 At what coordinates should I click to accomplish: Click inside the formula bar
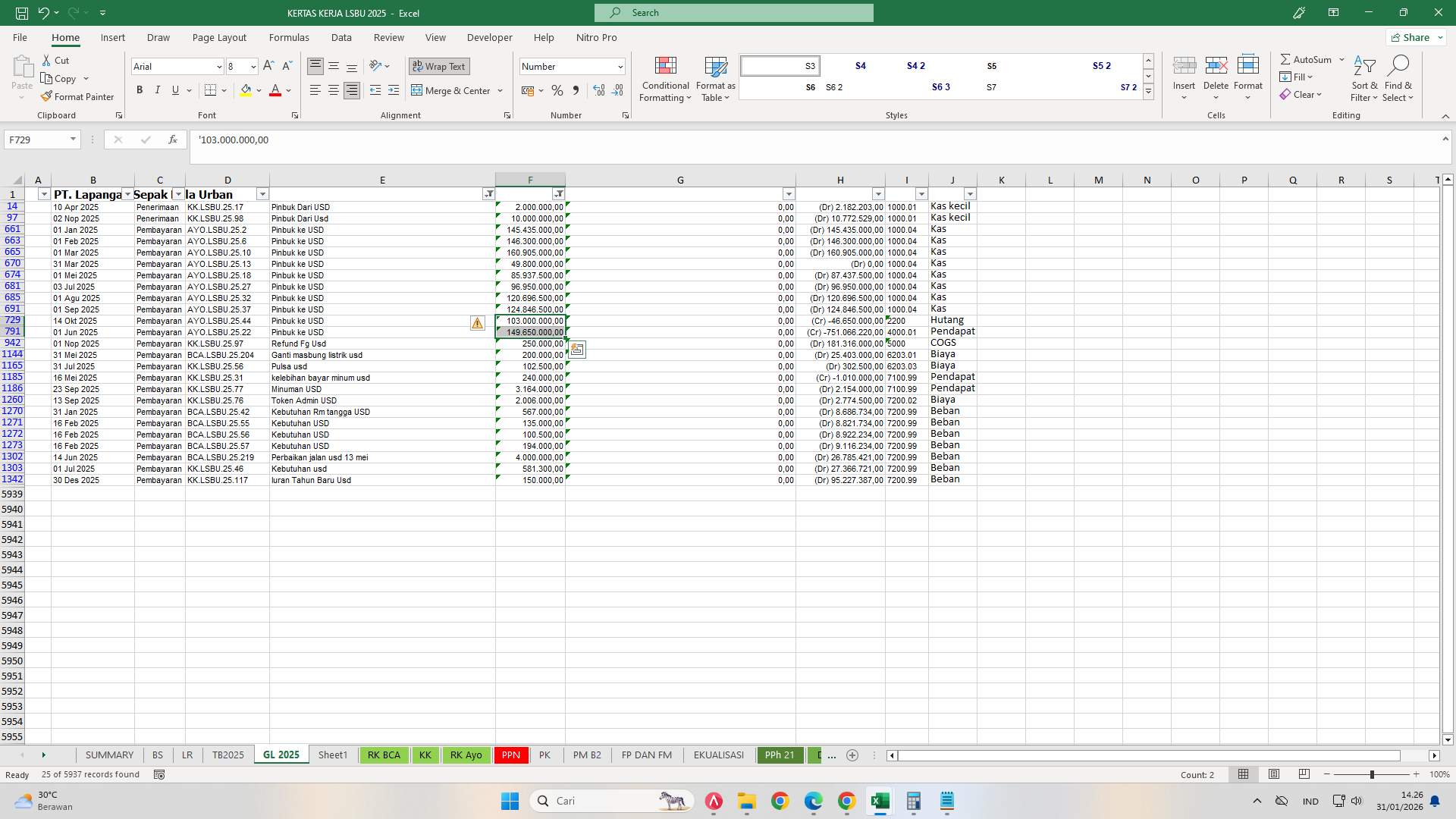[531, 140]
